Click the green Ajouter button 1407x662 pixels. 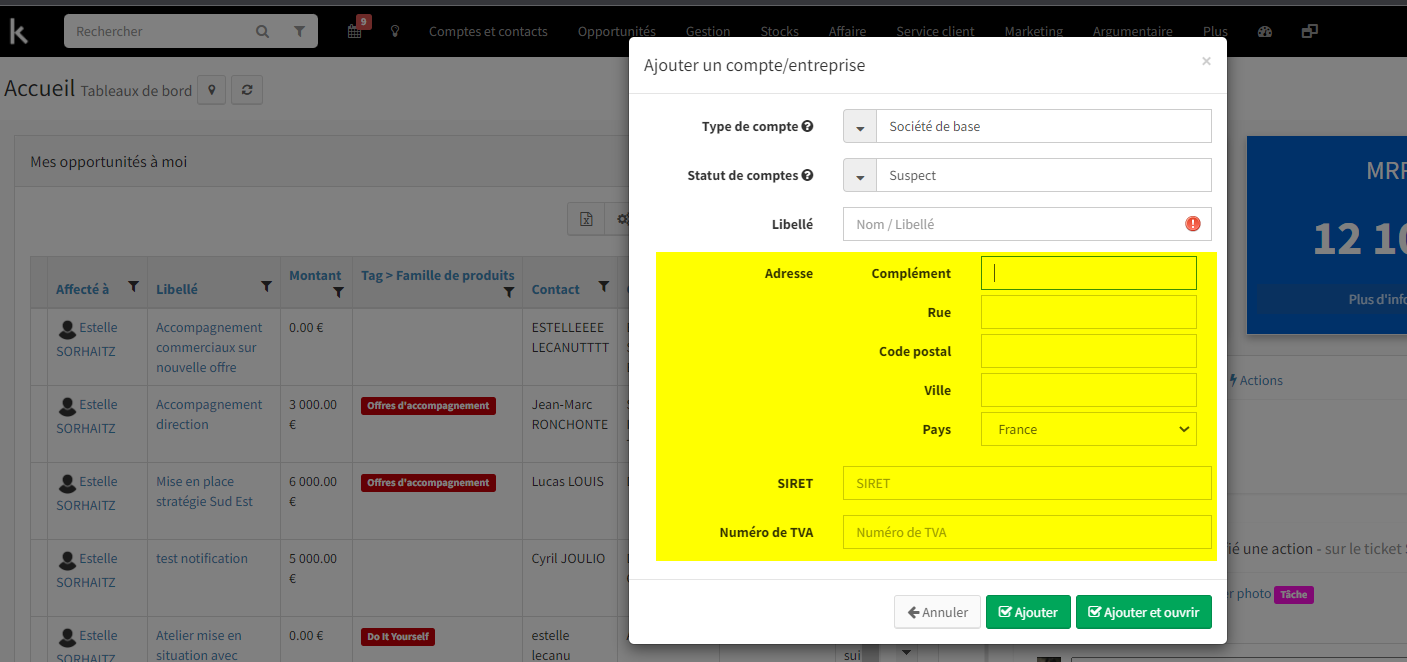pyautogui.click(x=1028, y=612)
